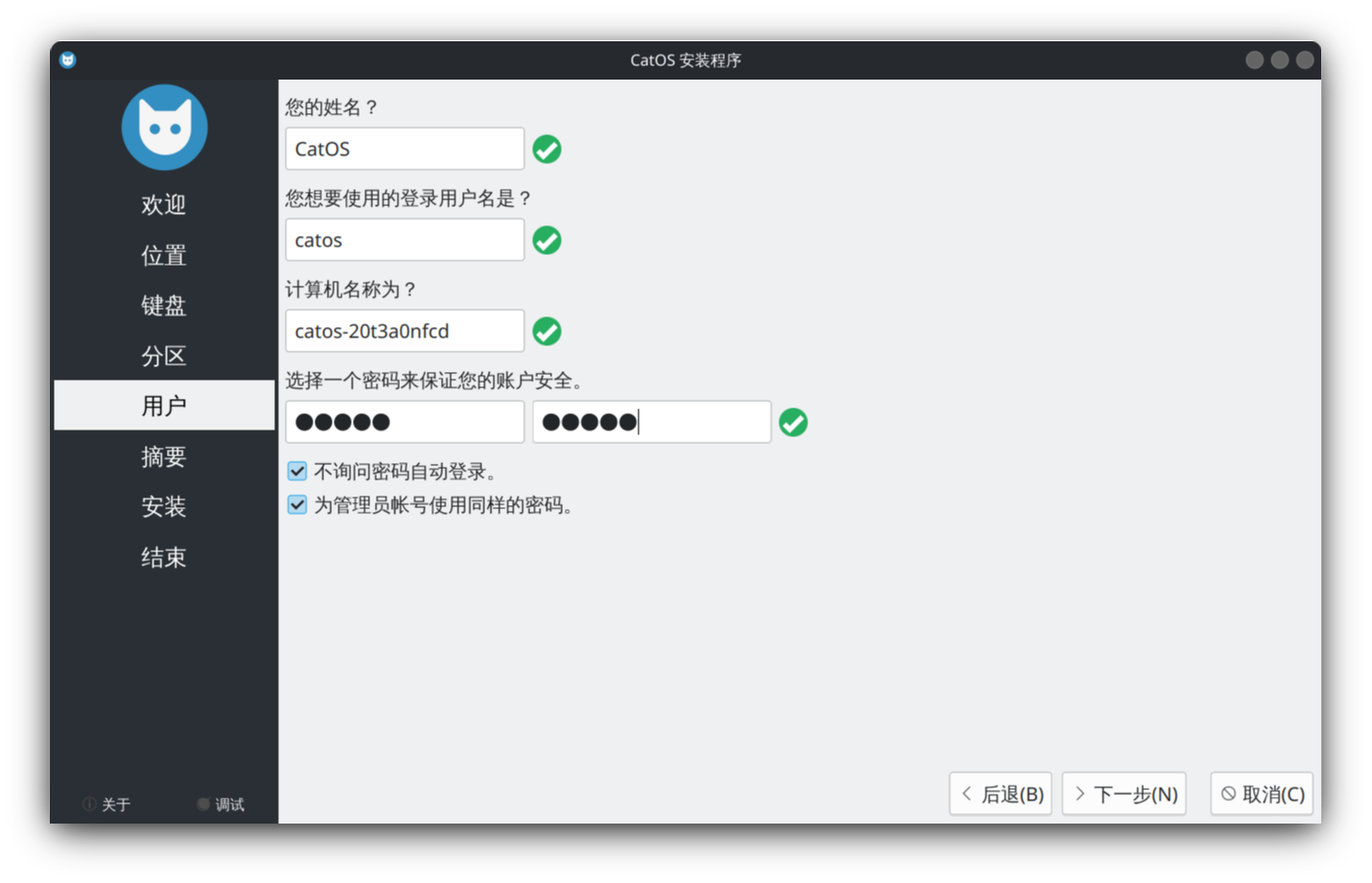Focus the name field containing CatOS

coord(405,149)
